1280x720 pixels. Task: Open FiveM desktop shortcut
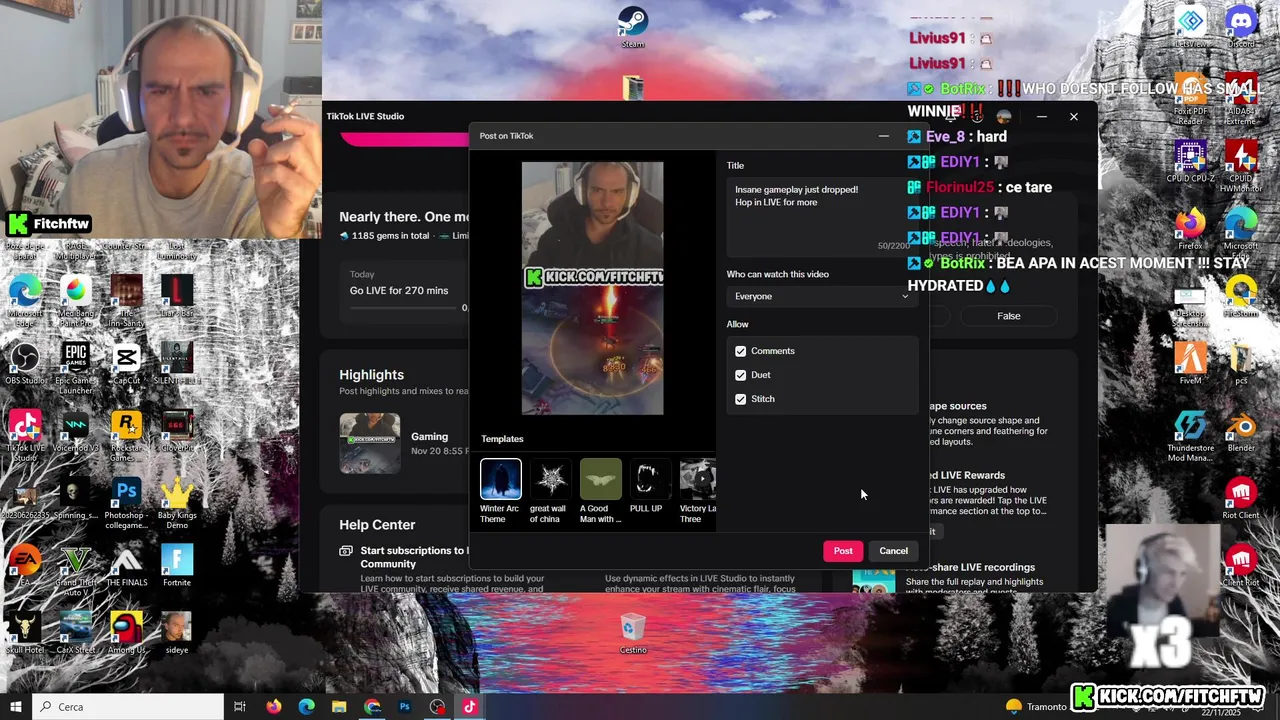click(x=1190, y=364)
